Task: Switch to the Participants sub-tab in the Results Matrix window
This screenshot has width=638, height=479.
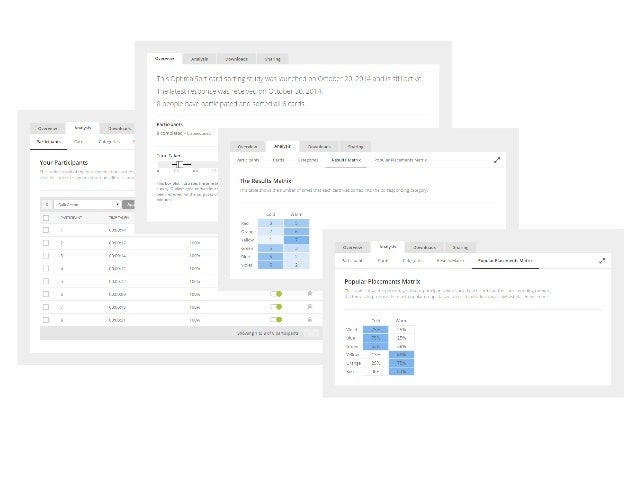Action: pyautogui.click(x=248, y=160)
